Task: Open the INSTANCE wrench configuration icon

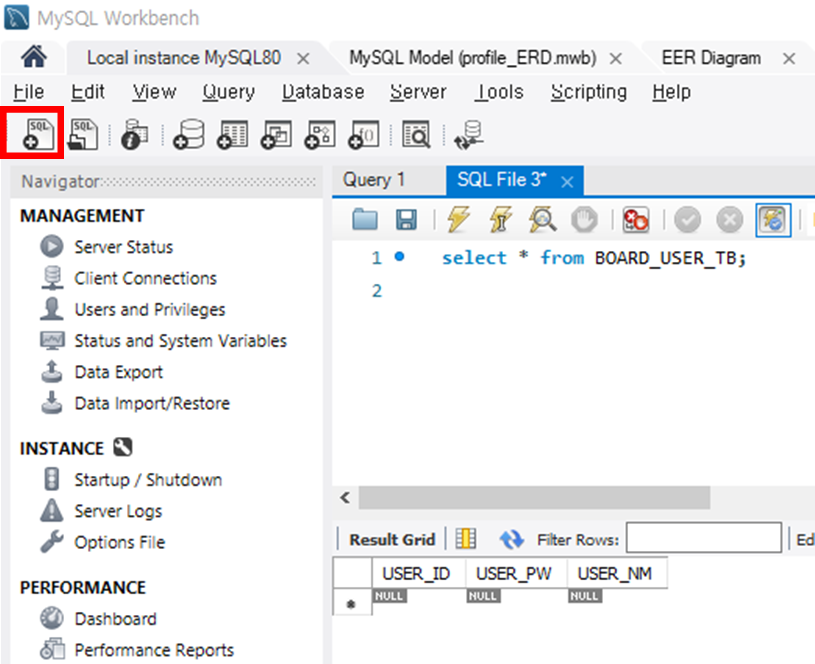Action: 123,447
